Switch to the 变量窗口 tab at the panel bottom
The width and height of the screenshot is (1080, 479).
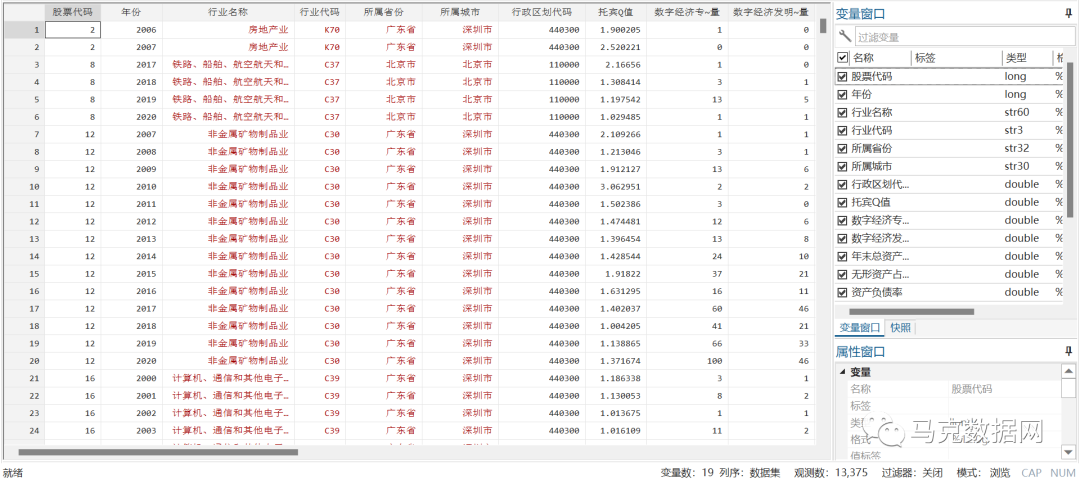(860, 328)
